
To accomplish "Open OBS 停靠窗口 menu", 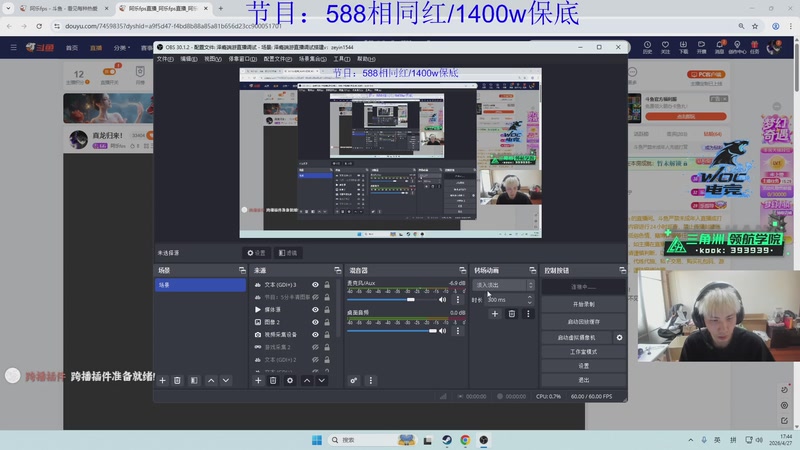I will tap(242, 59).
